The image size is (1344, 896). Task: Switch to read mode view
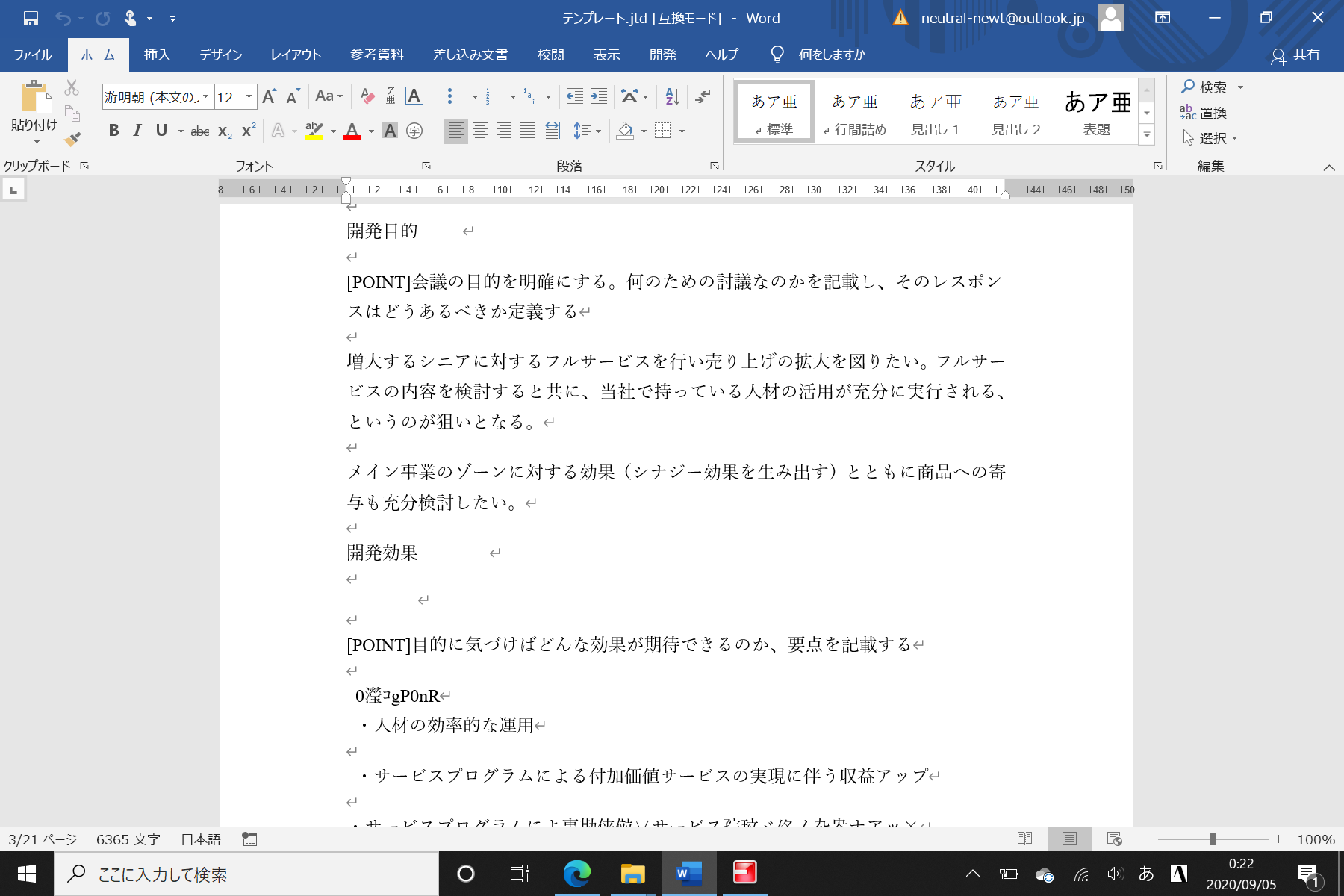click(x=1025, y=839)
